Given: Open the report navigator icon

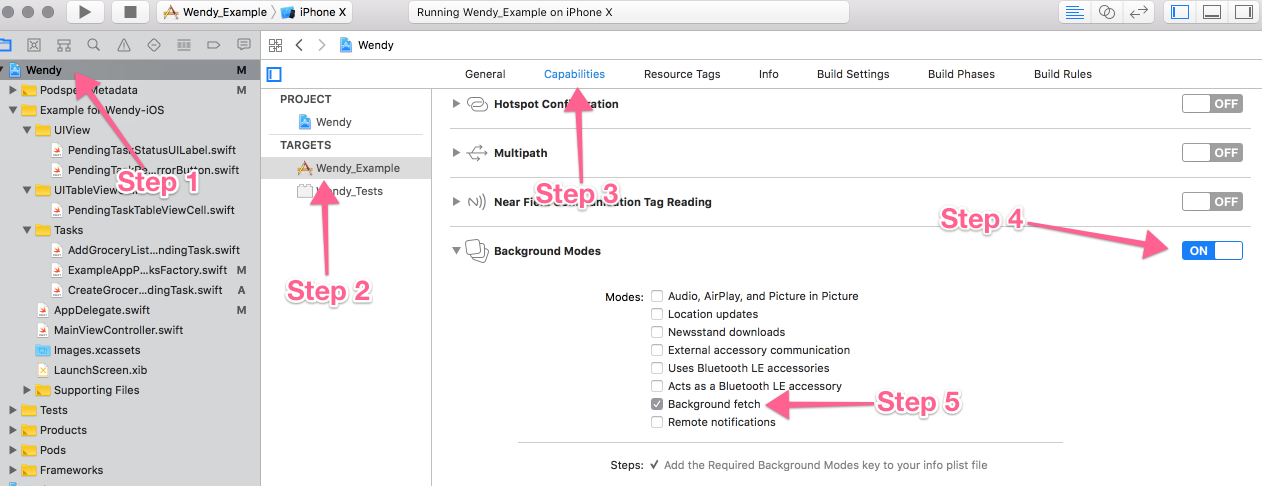Looking at the screenshot, I should [243, 45].
